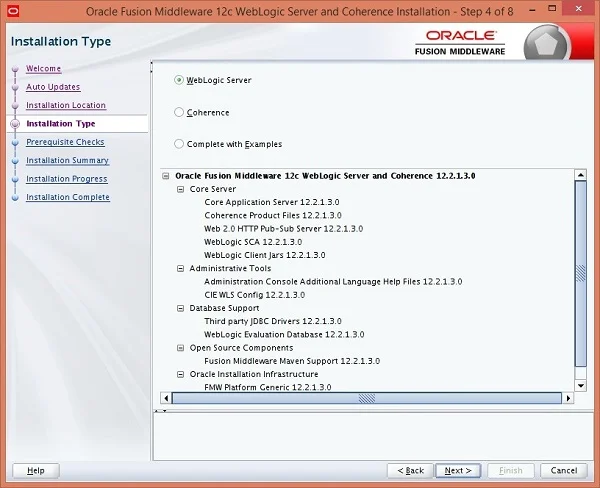Click the Help button

[36, 470]
